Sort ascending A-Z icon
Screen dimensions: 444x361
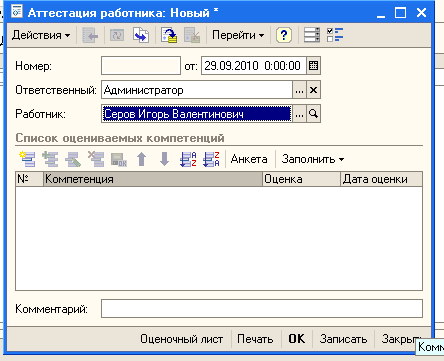click(188, 159)
